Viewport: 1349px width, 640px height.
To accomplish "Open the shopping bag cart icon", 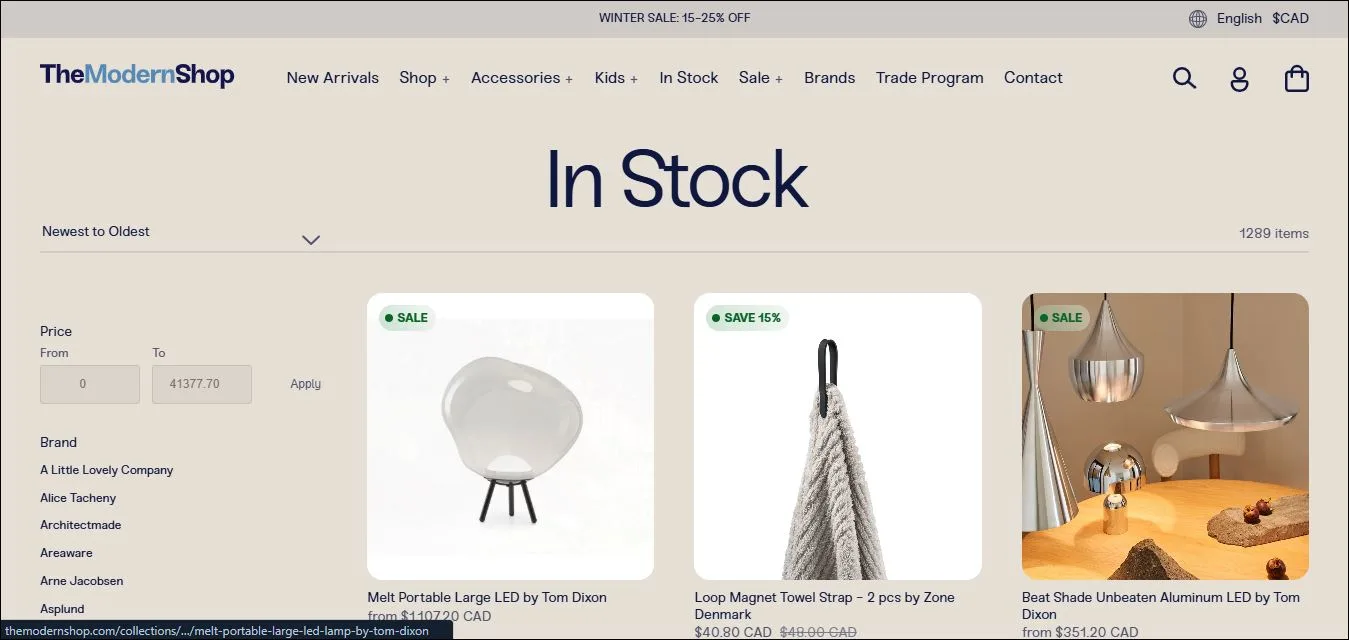I will coord(1297,78).
